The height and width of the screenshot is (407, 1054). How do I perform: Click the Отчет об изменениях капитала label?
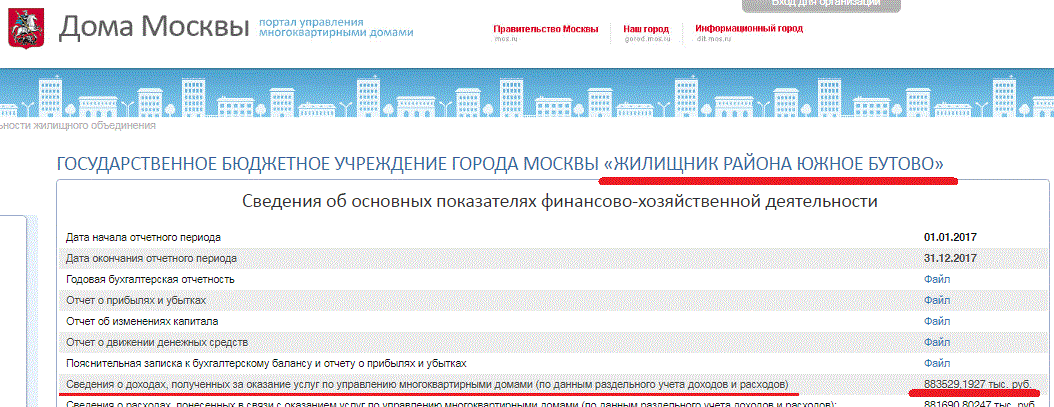[142, 322]
